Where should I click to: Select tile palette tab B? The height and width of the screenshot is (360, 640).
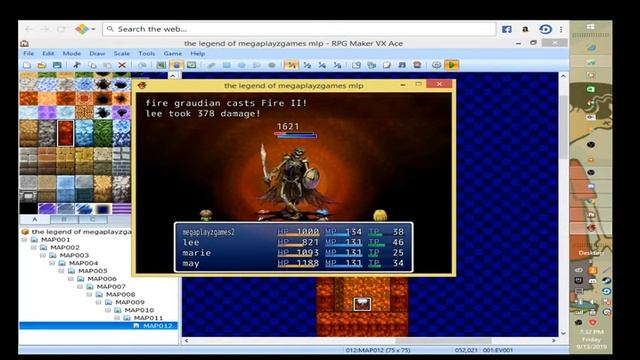point(64,220)
